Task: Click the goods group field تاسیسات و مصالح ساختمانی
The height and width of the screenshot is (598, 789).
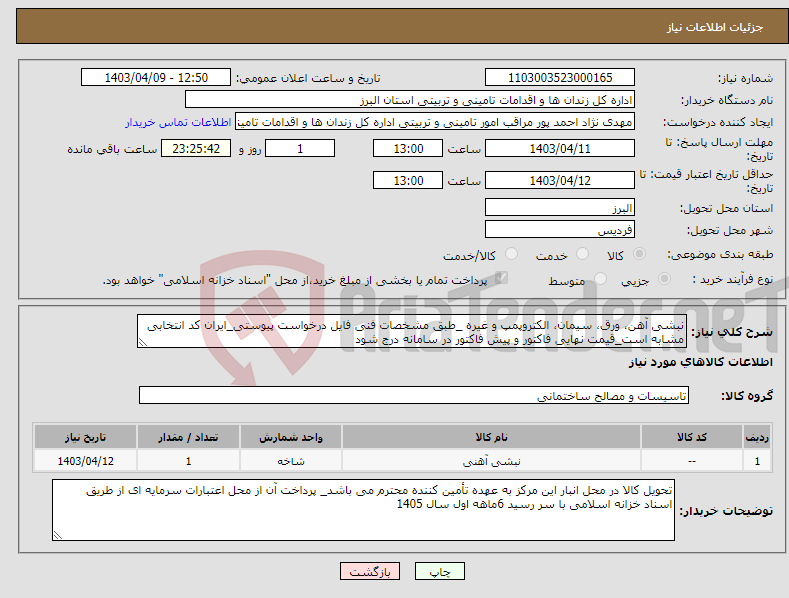Action: (x=414, y=396)
